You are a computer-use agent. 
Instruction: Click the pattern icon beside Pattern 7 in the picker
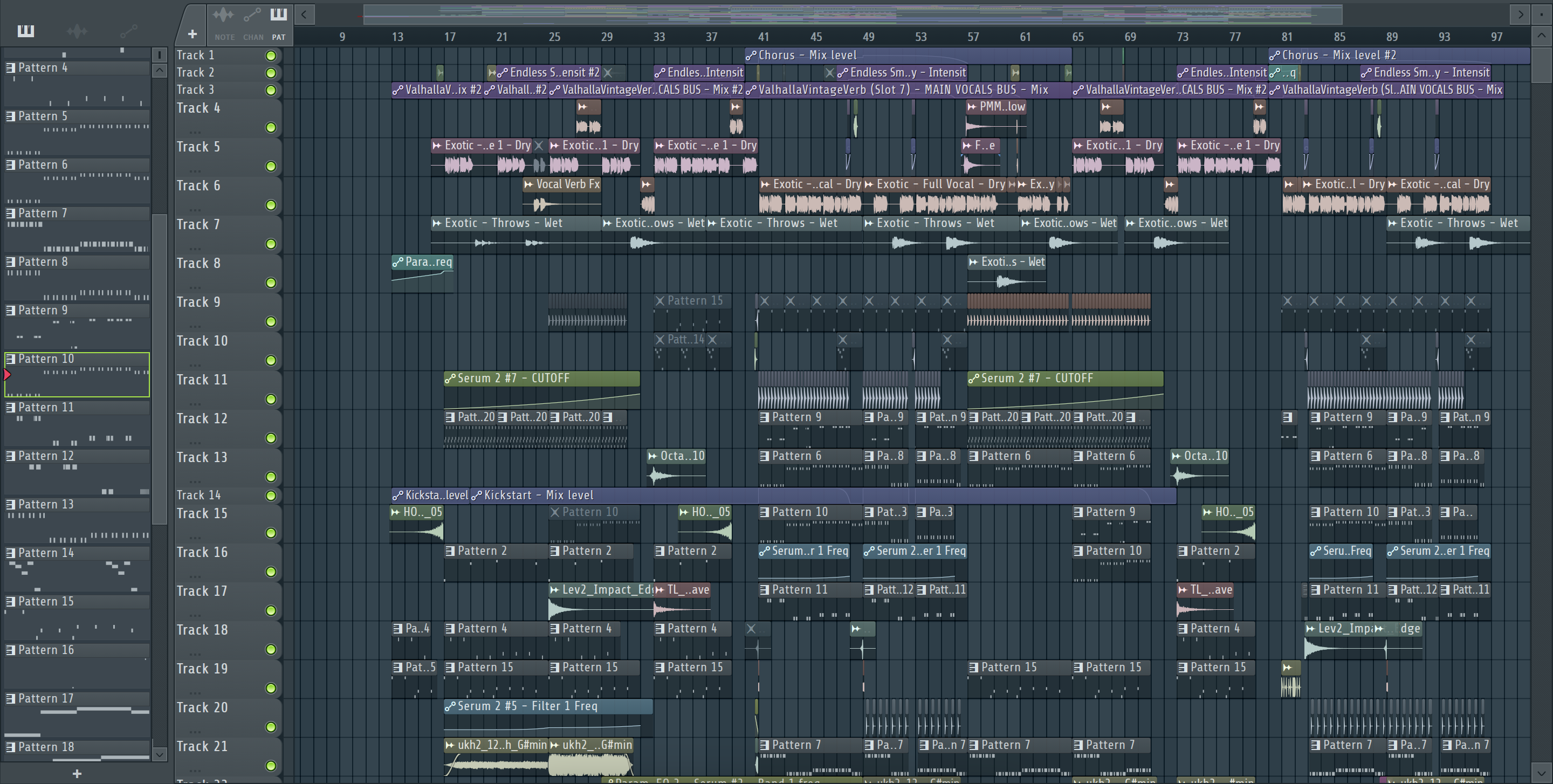coord(10,214)
